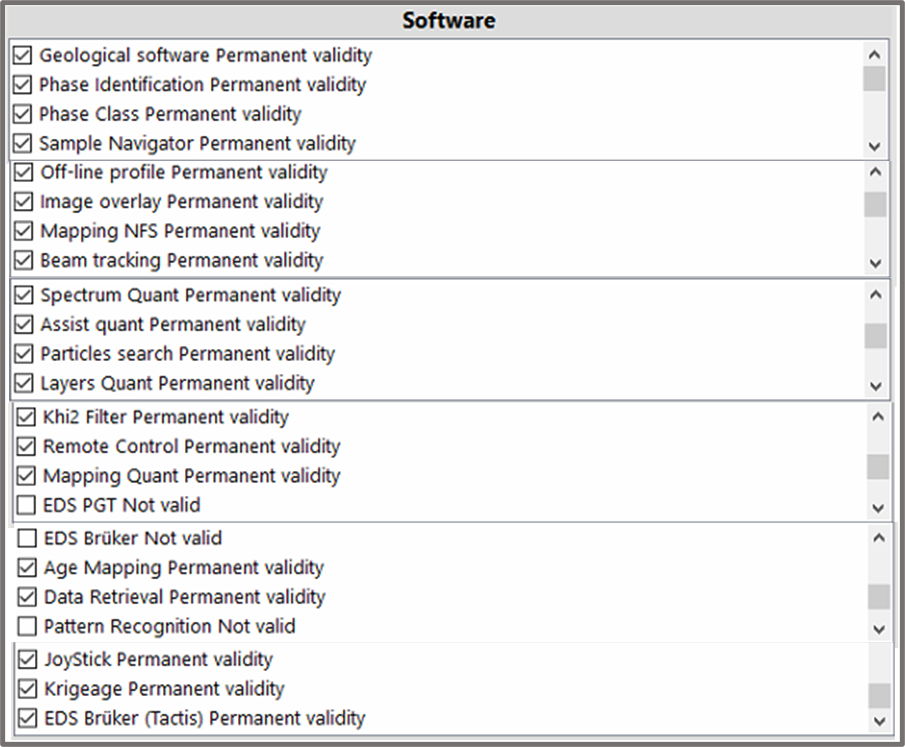
Task: Select the Krigeage Permanent validity entry
Action: click(x=164, y=689)
